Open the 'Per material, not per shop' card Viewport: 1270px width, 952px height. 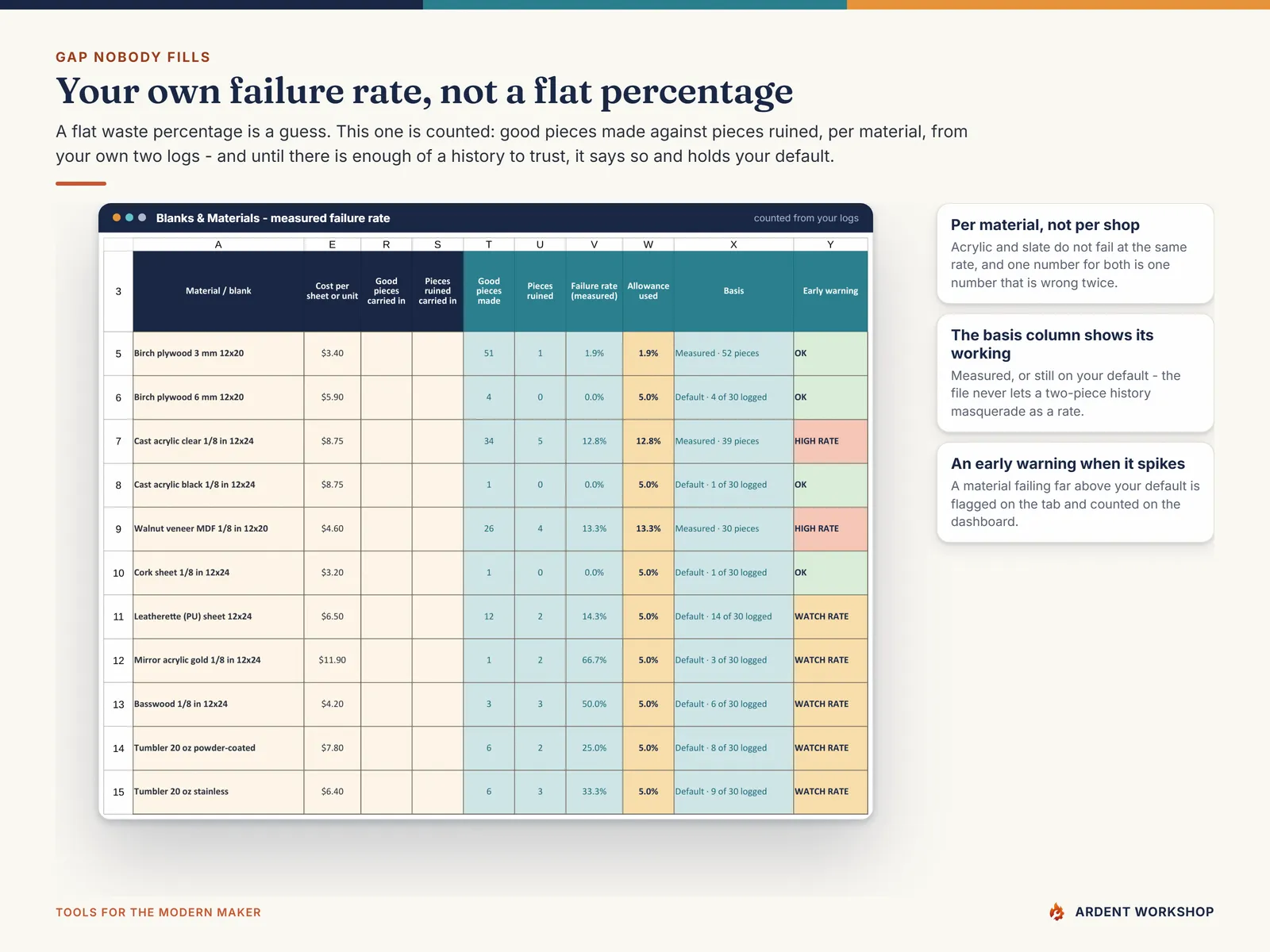point(1076,254)
